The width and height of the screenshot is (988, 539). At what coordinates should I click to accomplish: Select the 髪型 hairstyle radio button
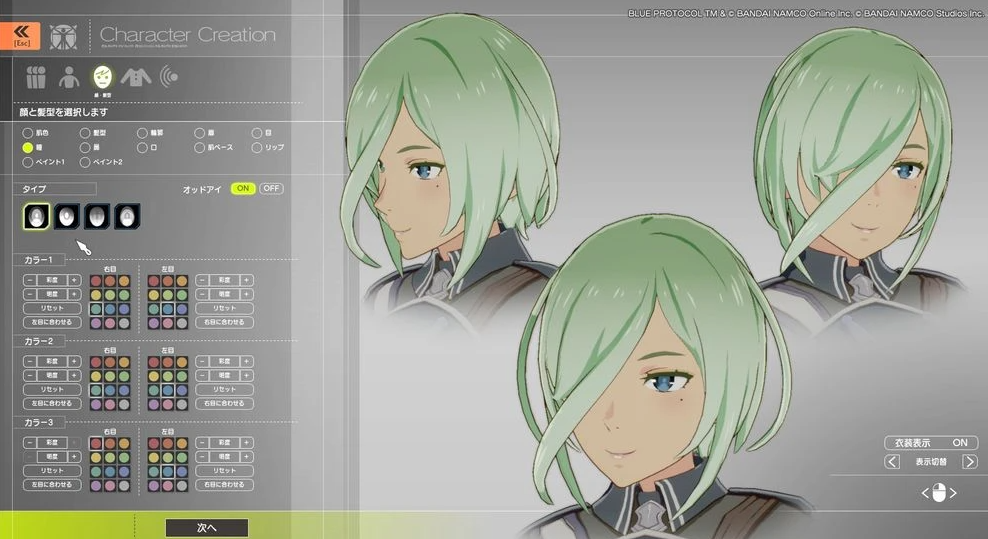click(x=85, y=133)
